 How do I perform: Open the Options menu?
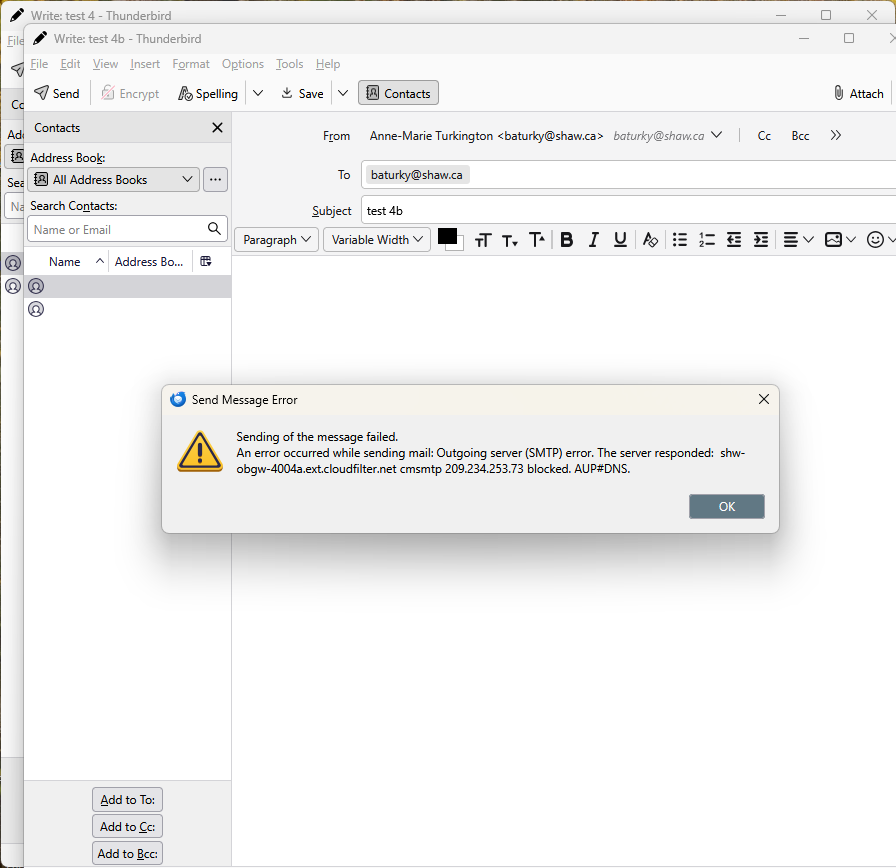click(x=243, y=64)
